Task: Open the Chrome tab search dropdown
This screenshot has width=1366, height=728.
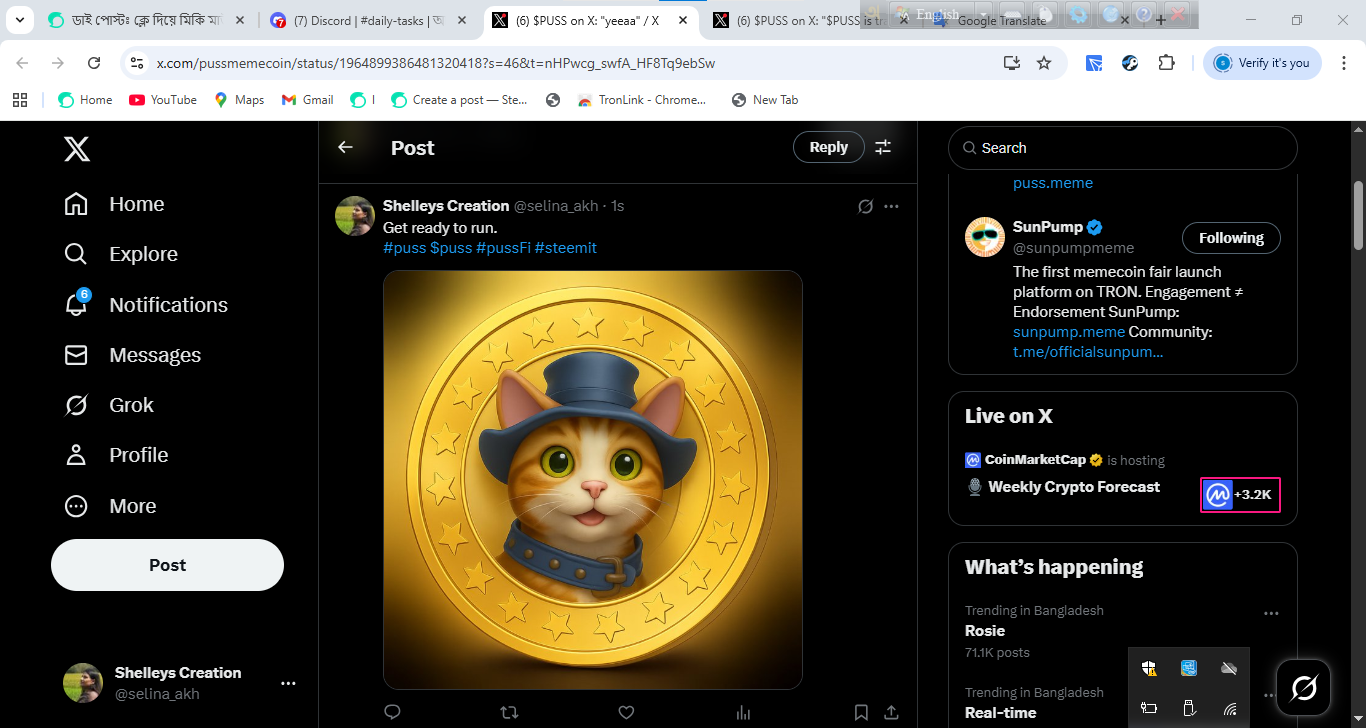Action: (19, 20)
